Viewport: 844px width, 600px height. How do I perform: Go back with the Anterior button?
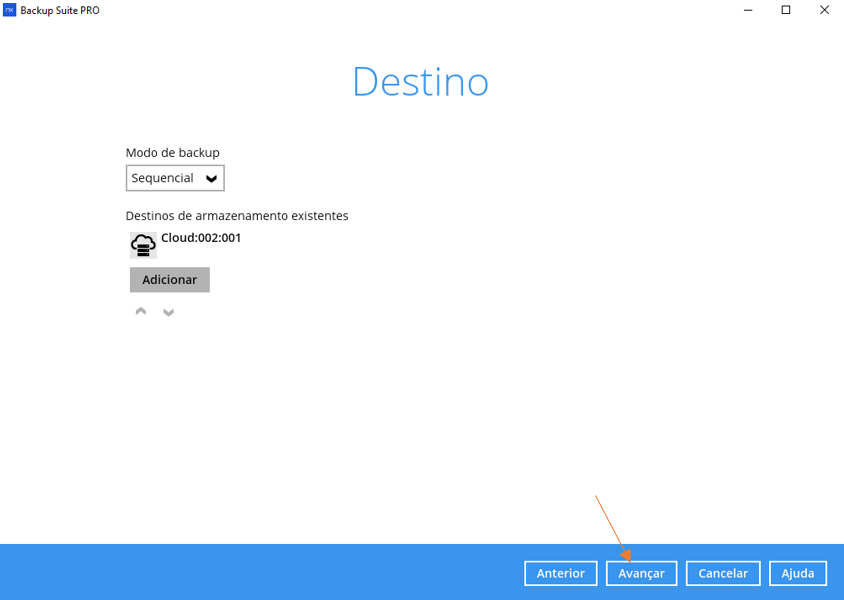click(x=560, y=573)
